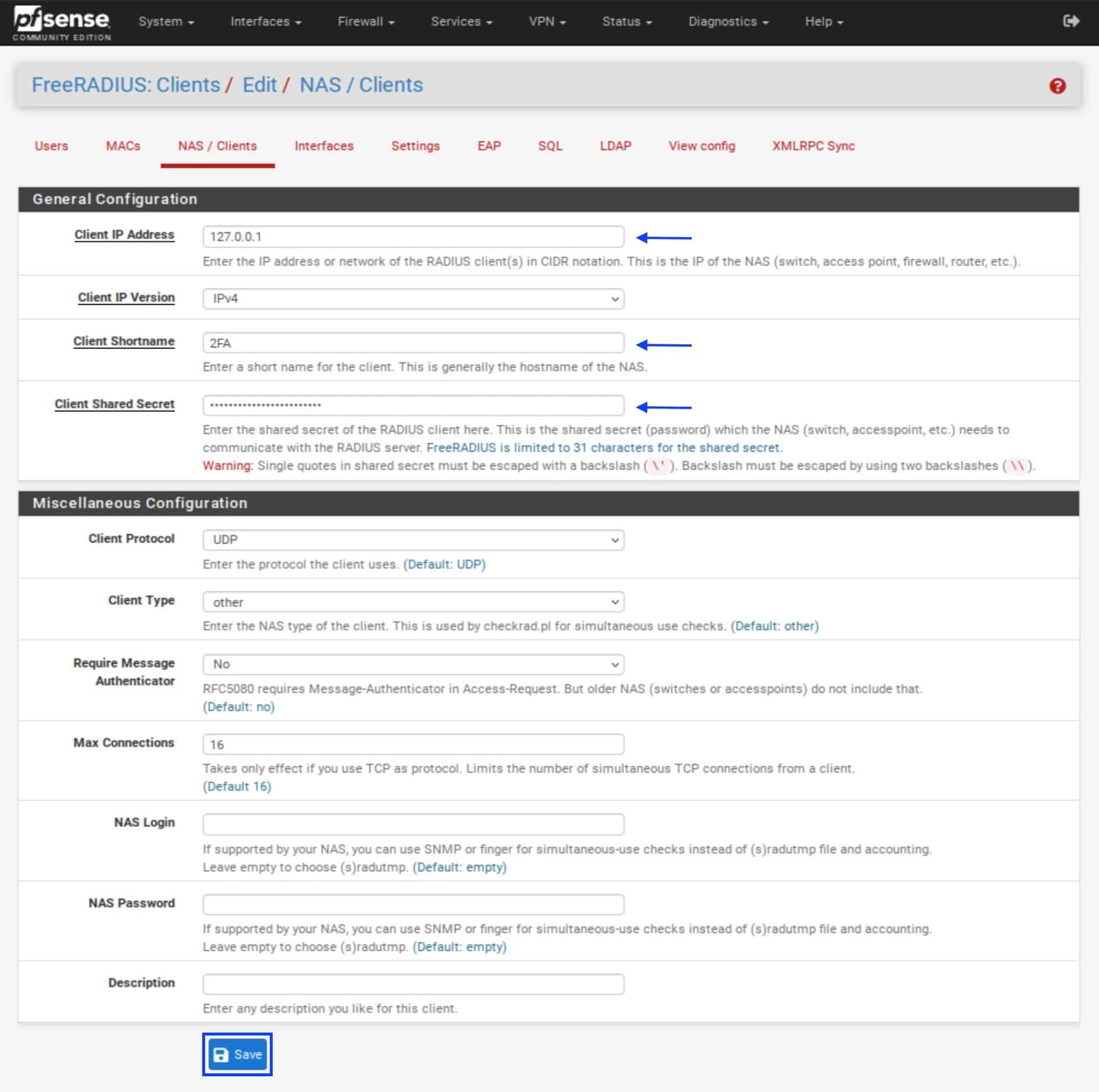Viewport: 1099px width, 1092px height.
Task: Click the Client Shared Secret label
Action: (x=114, y=404)
